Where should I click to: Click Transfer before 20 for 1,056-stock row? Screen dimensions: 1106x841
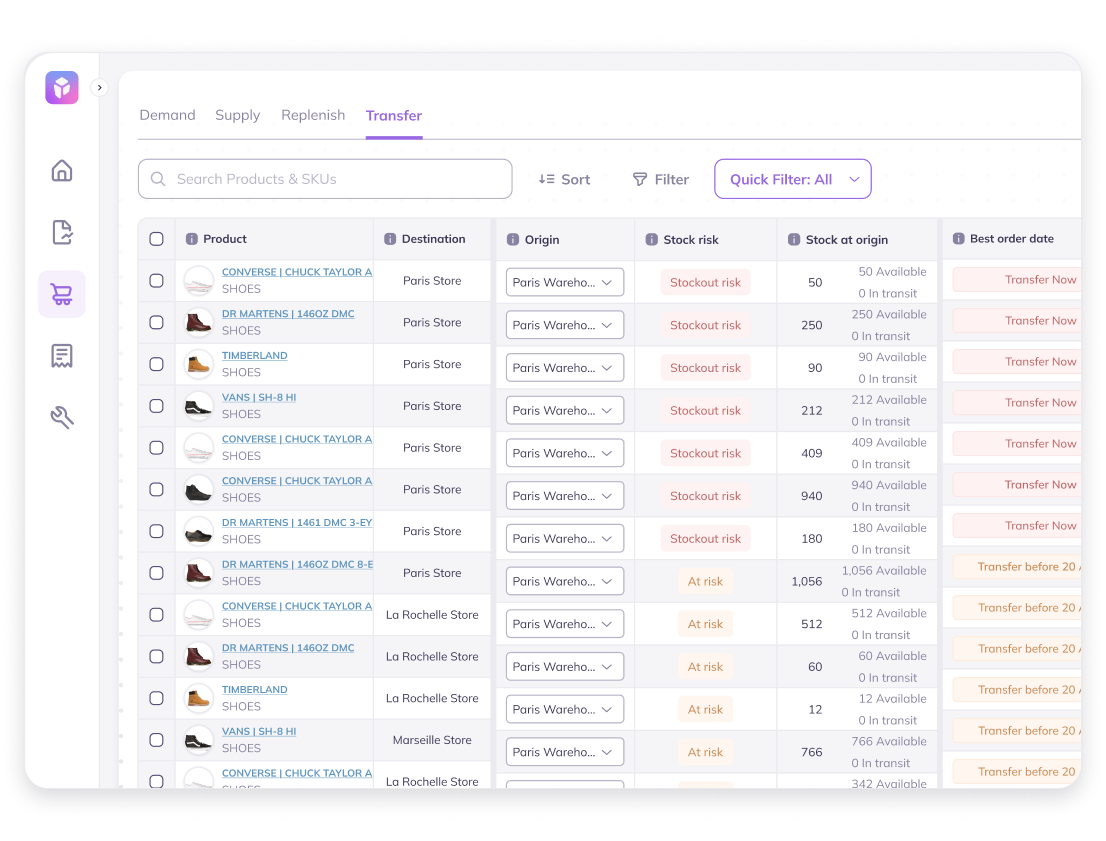(x=1016, y=567)
